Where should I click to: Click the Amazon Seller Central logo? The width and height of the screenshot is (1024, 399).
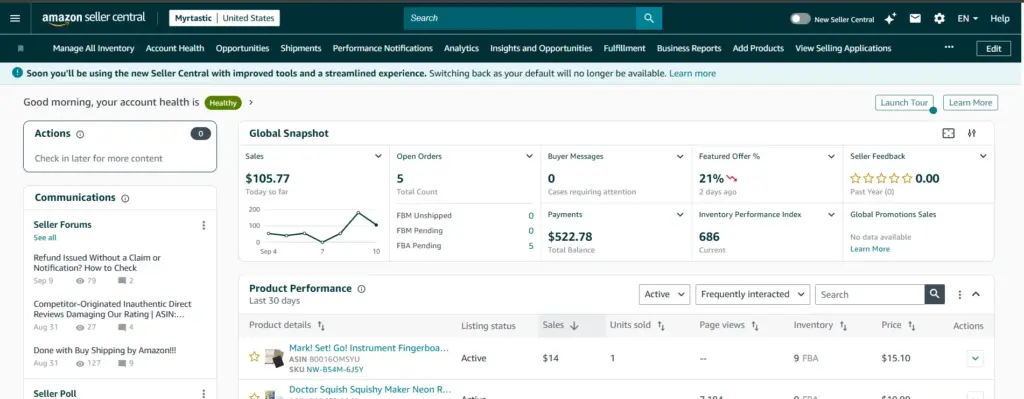(x=94, y=18)
